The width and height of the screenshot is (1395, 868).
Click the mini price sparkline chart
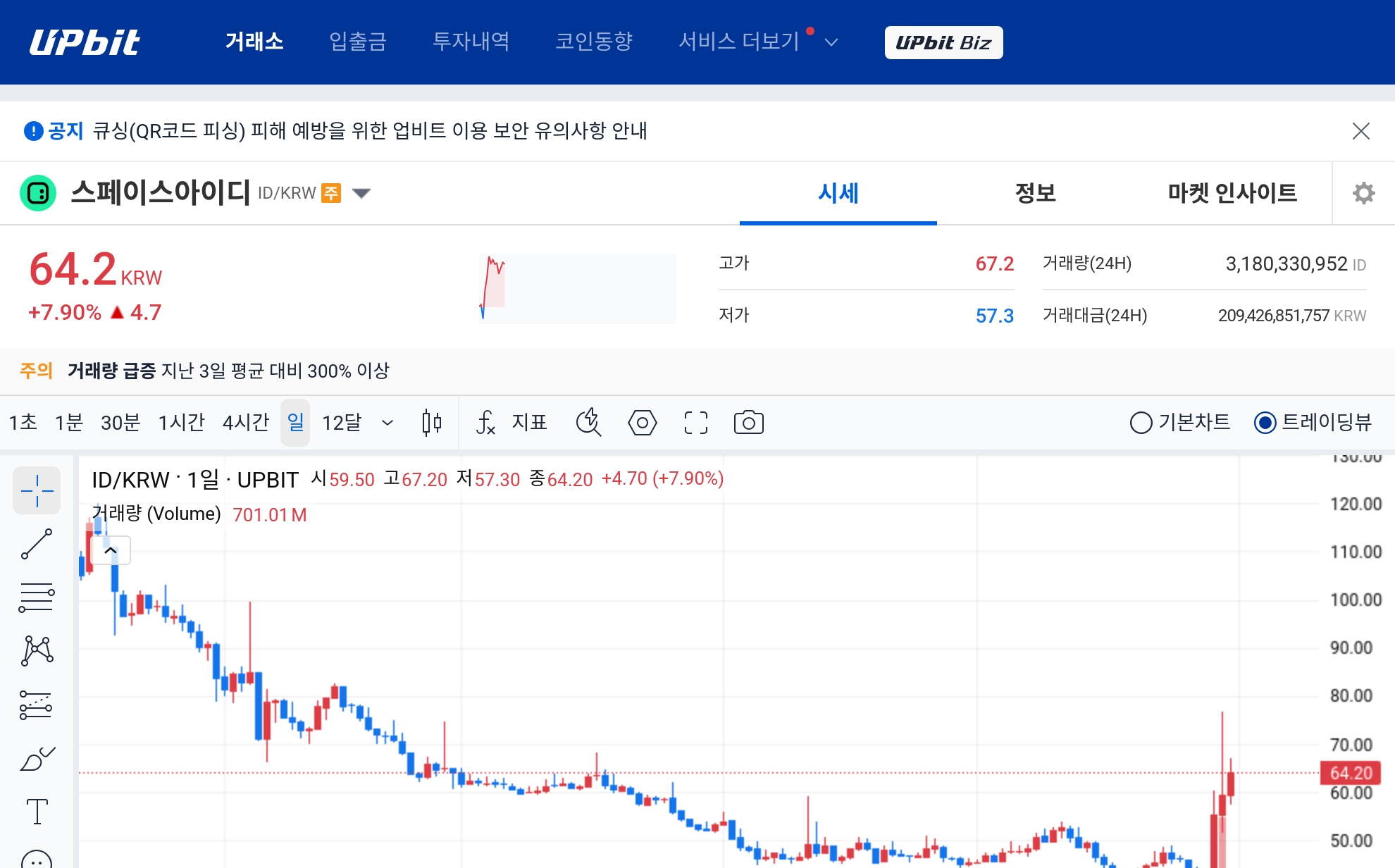point(577,289)
